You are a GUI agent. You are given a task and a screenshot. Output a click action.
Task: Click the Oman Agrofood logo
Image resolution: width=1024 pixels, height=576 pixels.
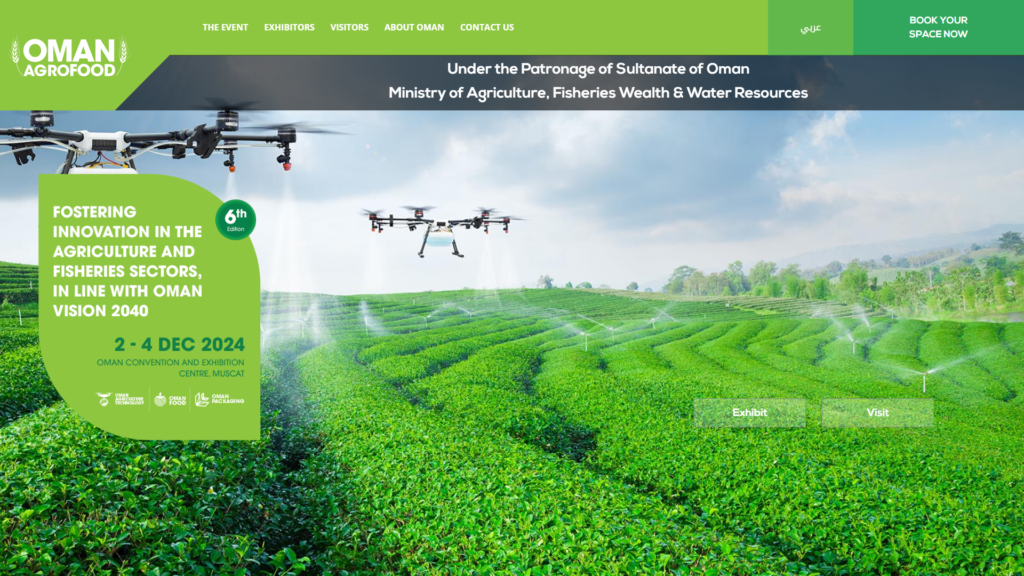point(69,57)
